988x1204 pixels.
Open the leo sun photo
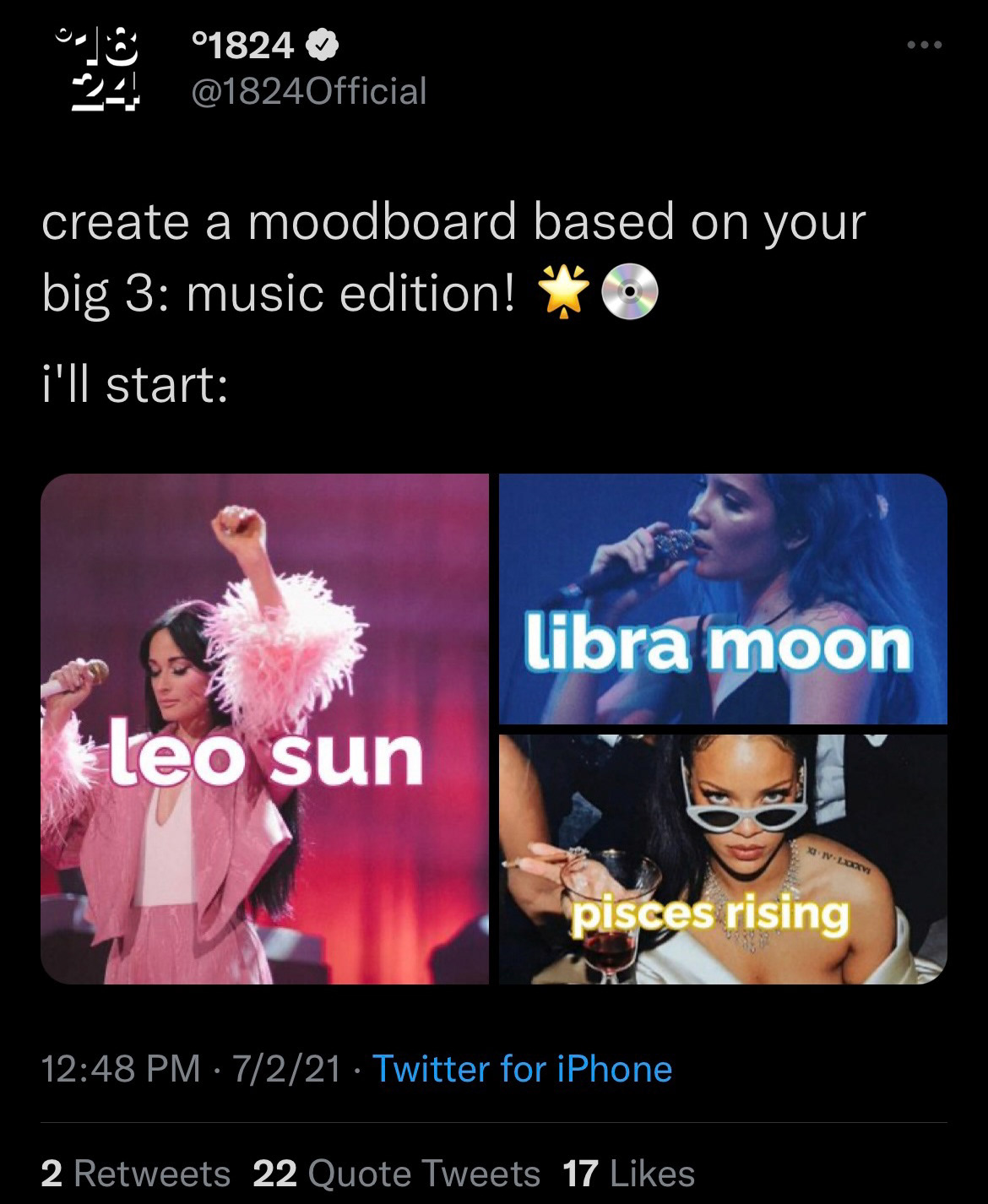click(264, 729)
